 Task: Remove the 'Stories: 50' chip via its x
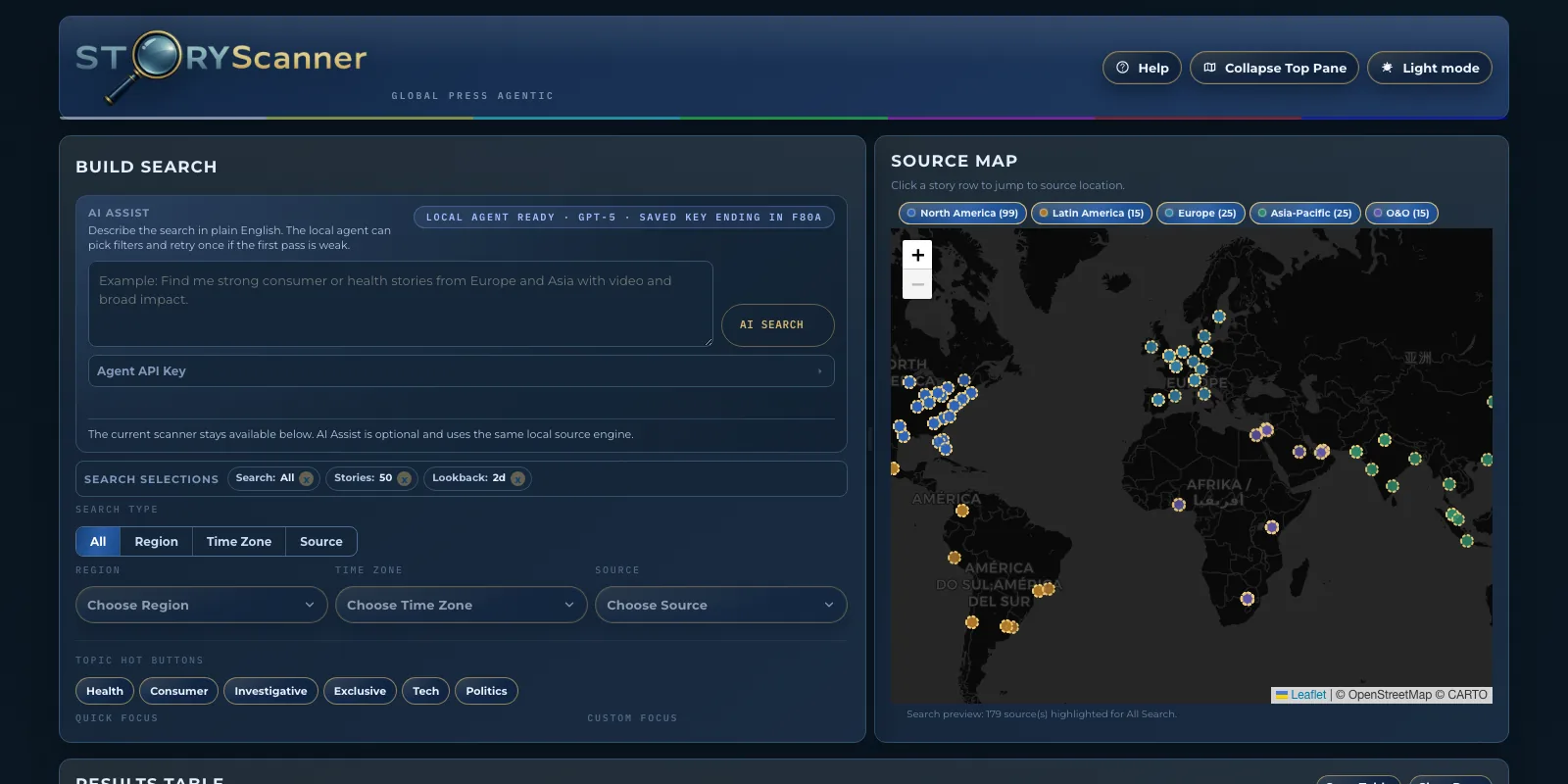[x=404, y=478]
